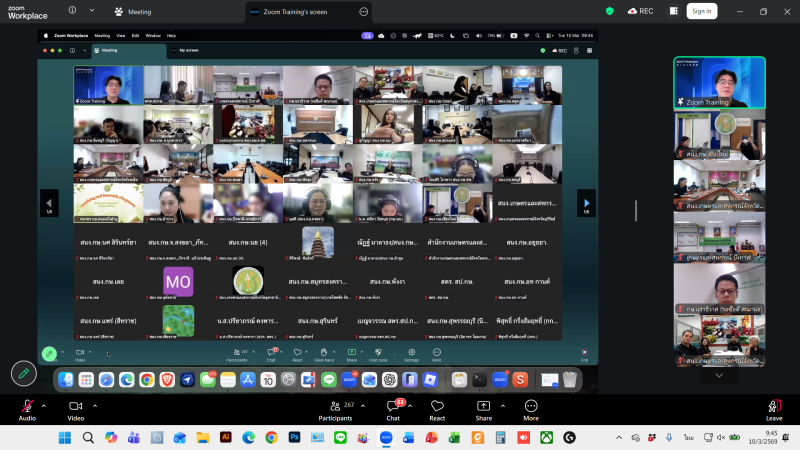This screenshot has height=450, width=800.
Task: Expand the Video options arrow
Action: (x=93, y=405)
